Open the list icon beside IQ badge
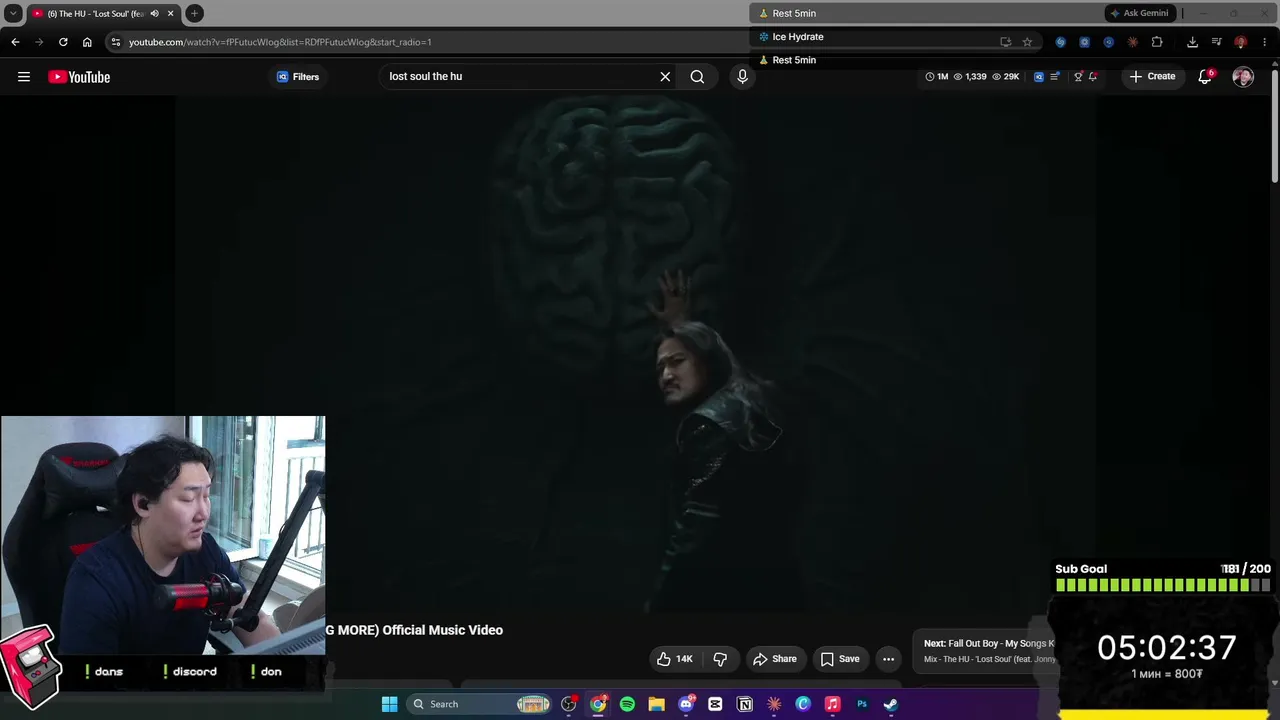Viewport: 1280px width, 720px height. [x=1054, y=77]
